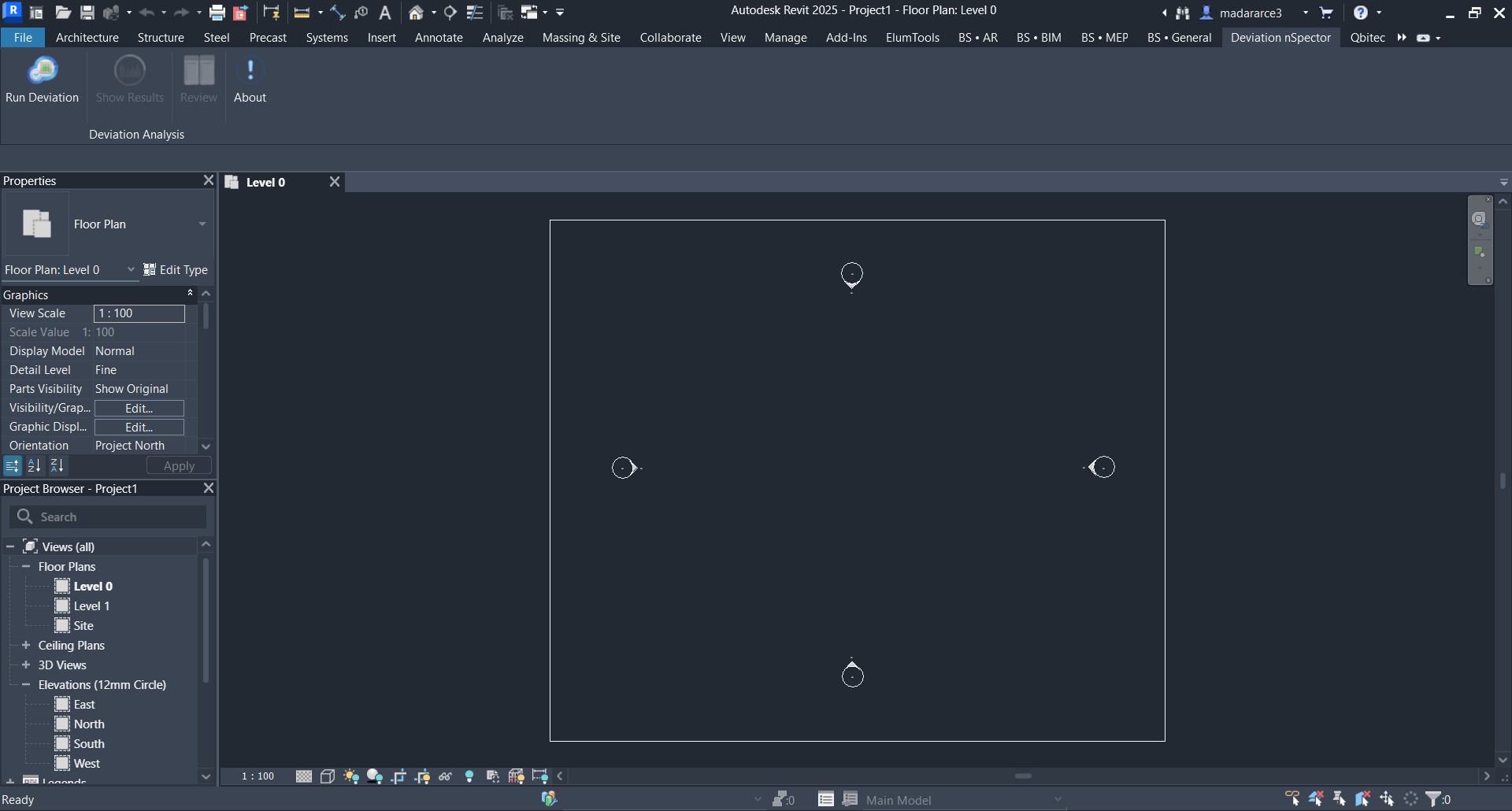Toggle sort descending Z-A in Properties
The width and height of the screenshot is (1512, 811).
click(57, 466)
